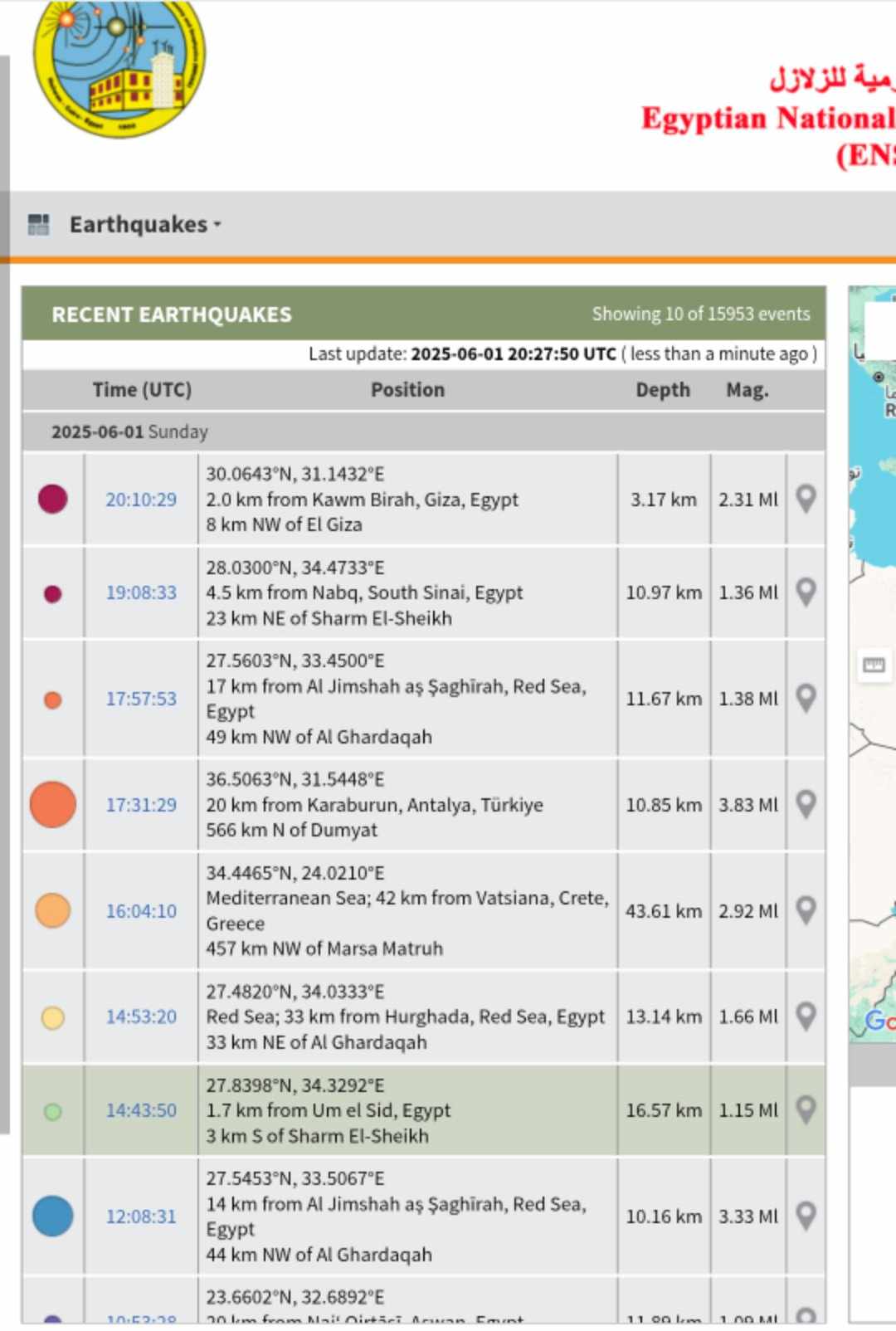Open the 17:57:53 earthquake event
The height and width of the screenshot is (1331, 896).
[x=141, y=699]
